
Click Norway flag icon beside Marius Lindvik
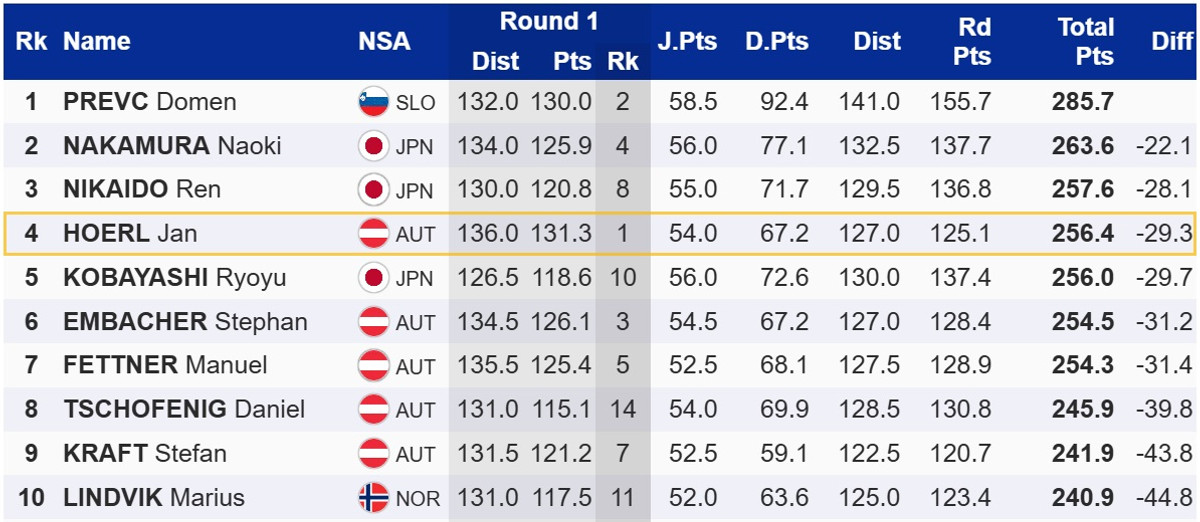[373, 497]
